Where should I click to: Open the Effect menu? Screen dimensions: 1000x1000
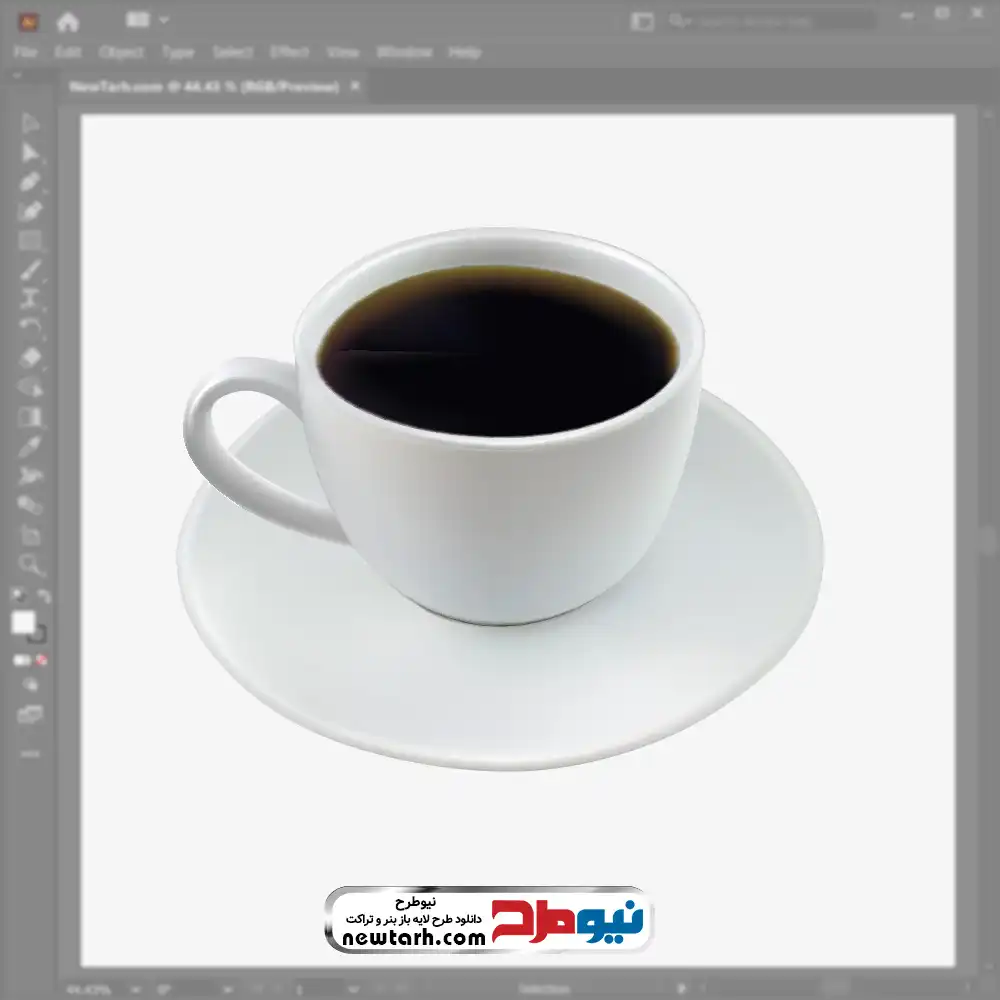click(x=289, y=52)
